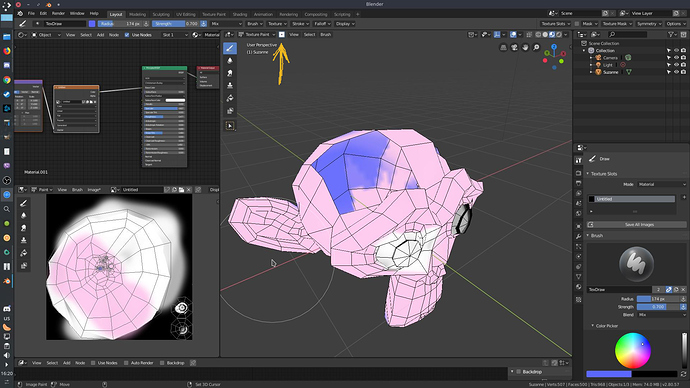Viewport: 690px width, 388px height.
Task: Open the Mode Material dropdown in Texture Slots
Action: [662, 184]
